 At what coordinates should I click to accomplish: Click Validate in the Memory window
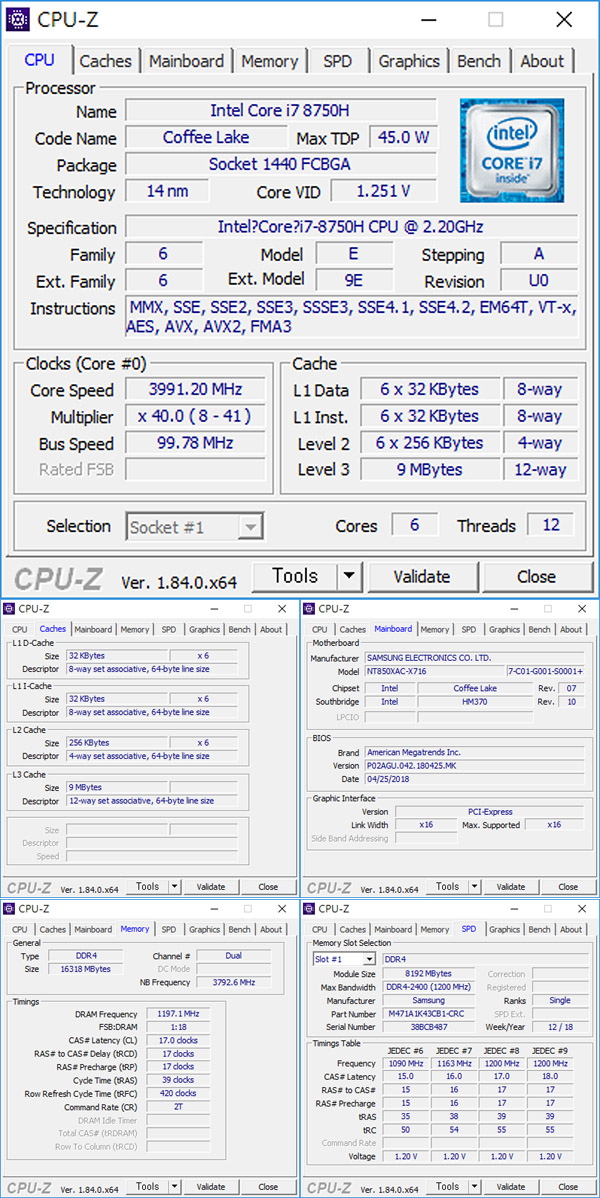tap(211, 1187)
